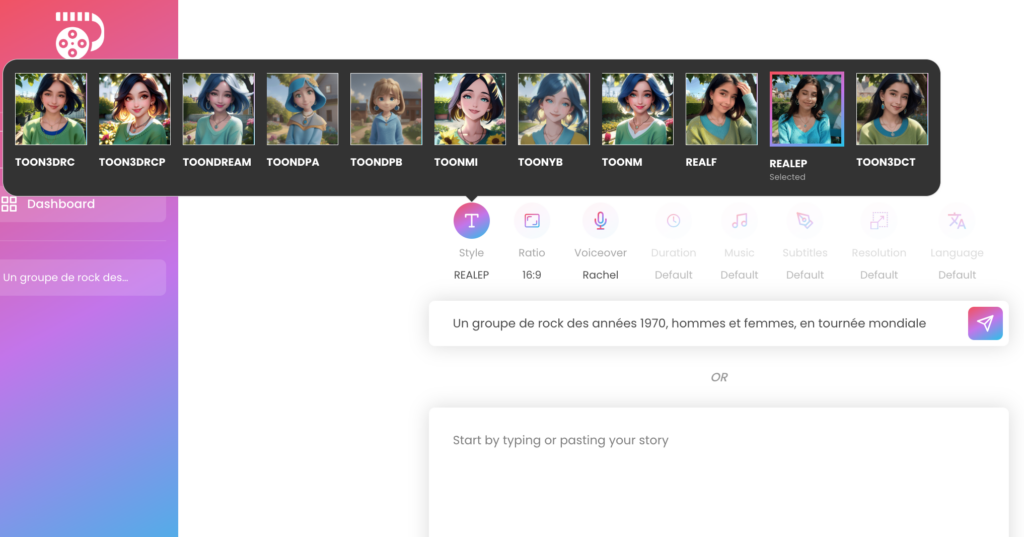Screen dimensions: 1024x537
Task: Click the selected REALEP style thumbnail
Action: [806, 109]
